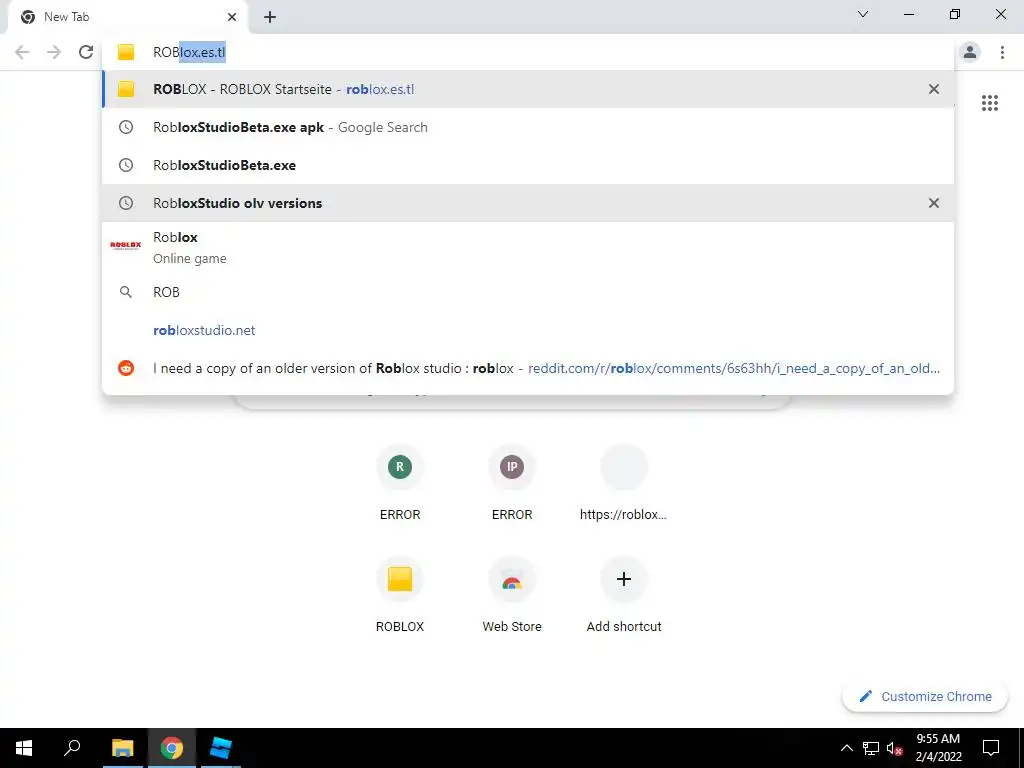Click the Chrome taskbar icon

172,748
